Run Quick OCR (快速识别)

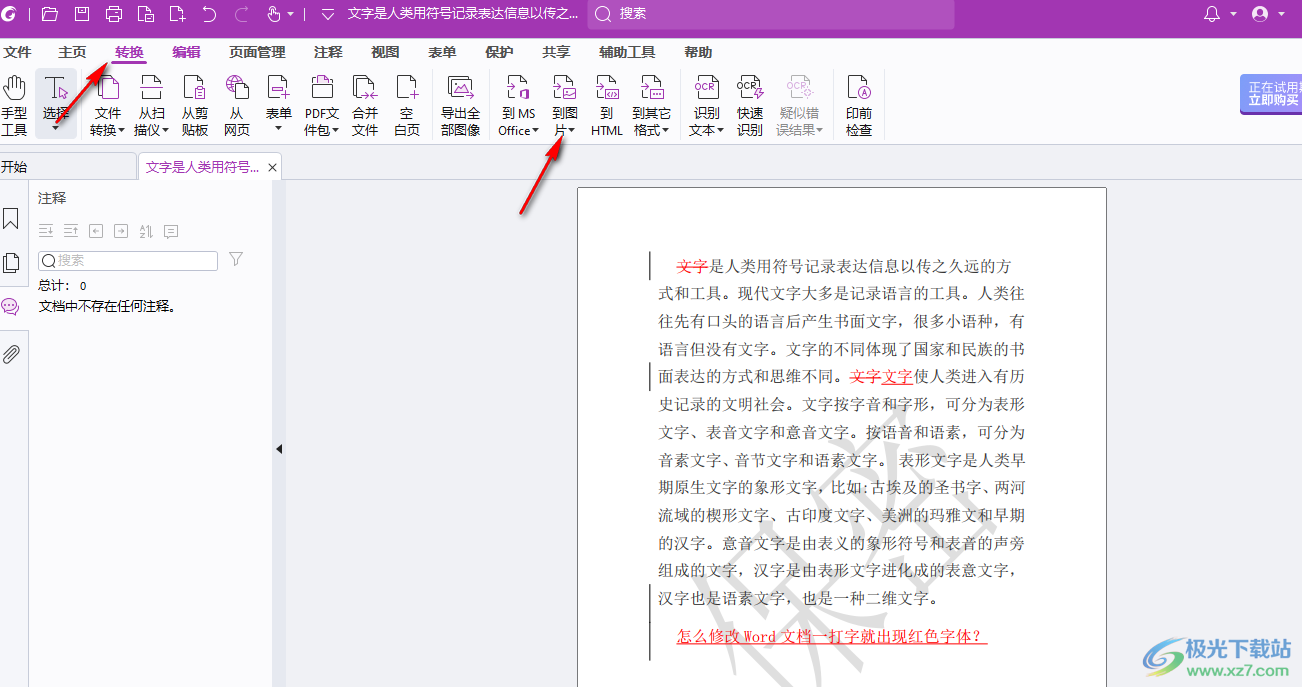click(x=750, y=105)
